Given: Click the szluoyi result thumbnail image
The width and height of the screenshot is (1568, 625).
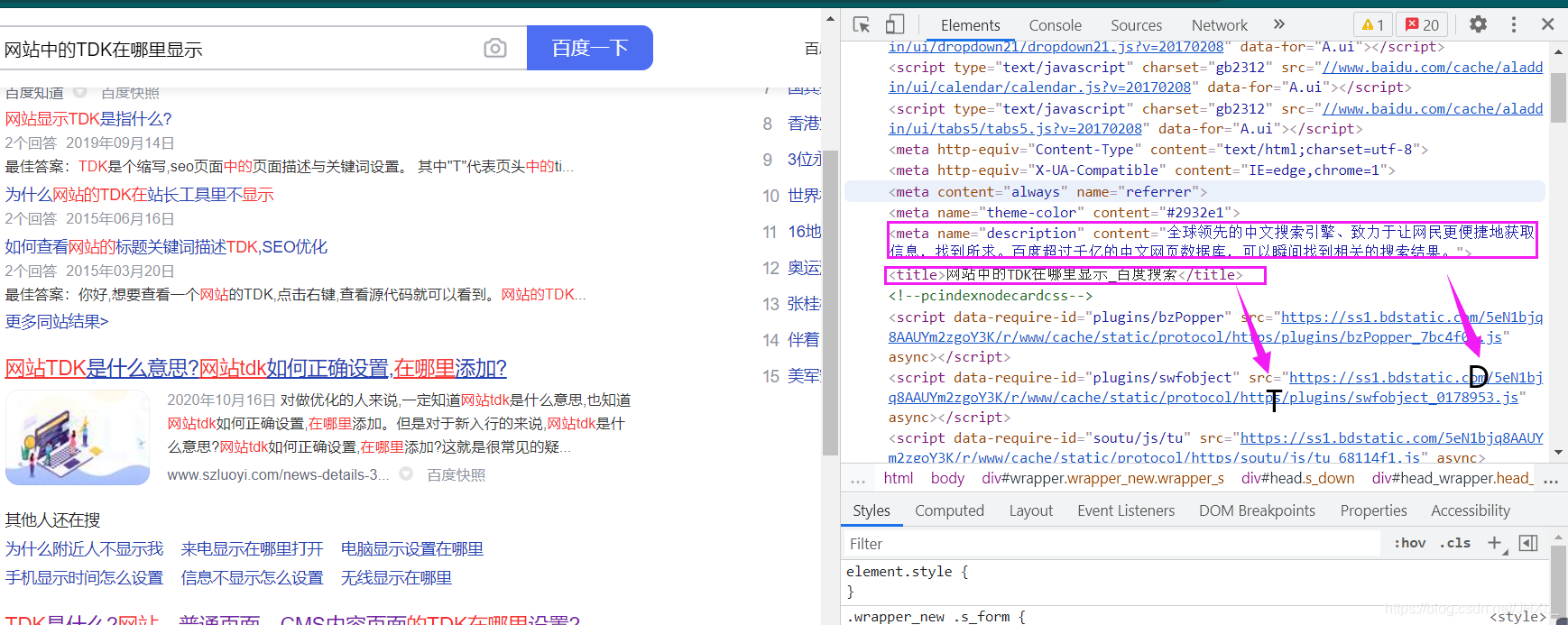Looking at the screenshot, I should [x=78, y=437].
